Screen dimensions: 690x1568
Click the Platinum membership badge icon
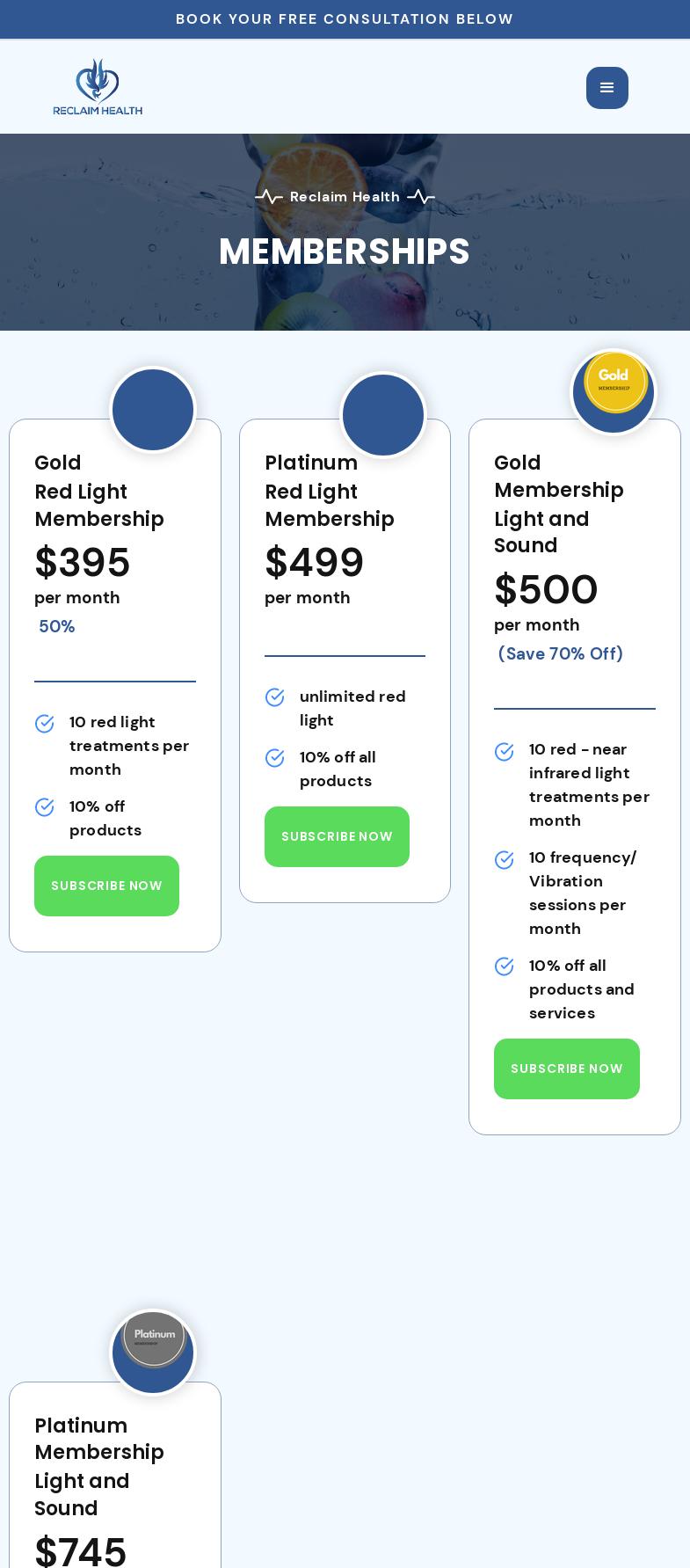(154, 1340)
